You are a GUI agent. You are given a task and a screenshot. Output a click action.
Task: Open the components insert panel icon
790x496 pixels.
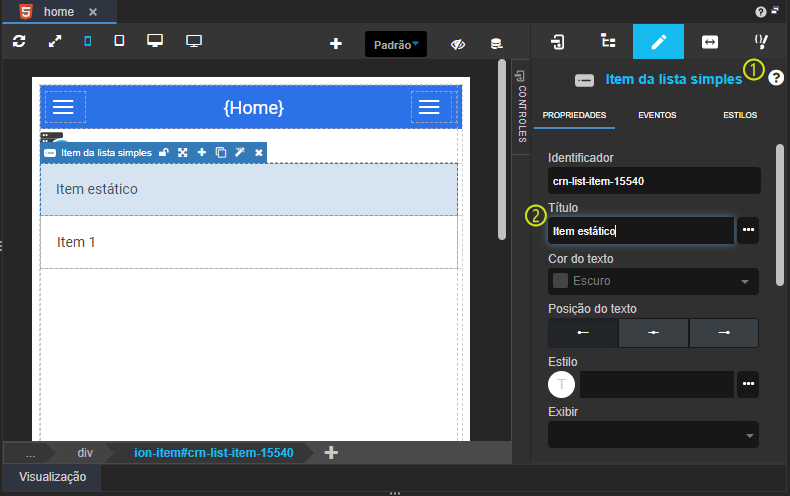tap(558, 42)
